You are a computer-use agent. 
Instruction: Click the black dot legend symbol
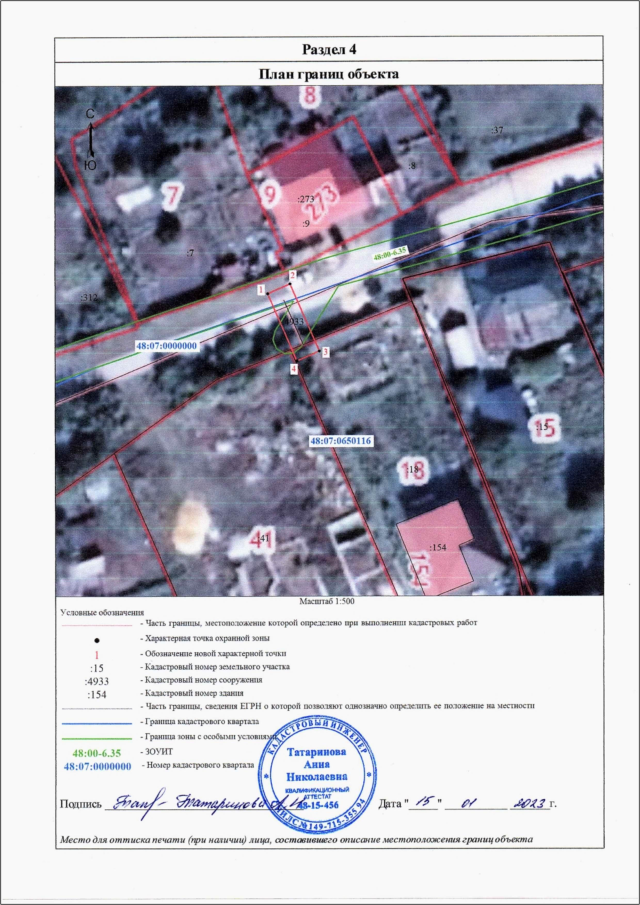[96, 637]
